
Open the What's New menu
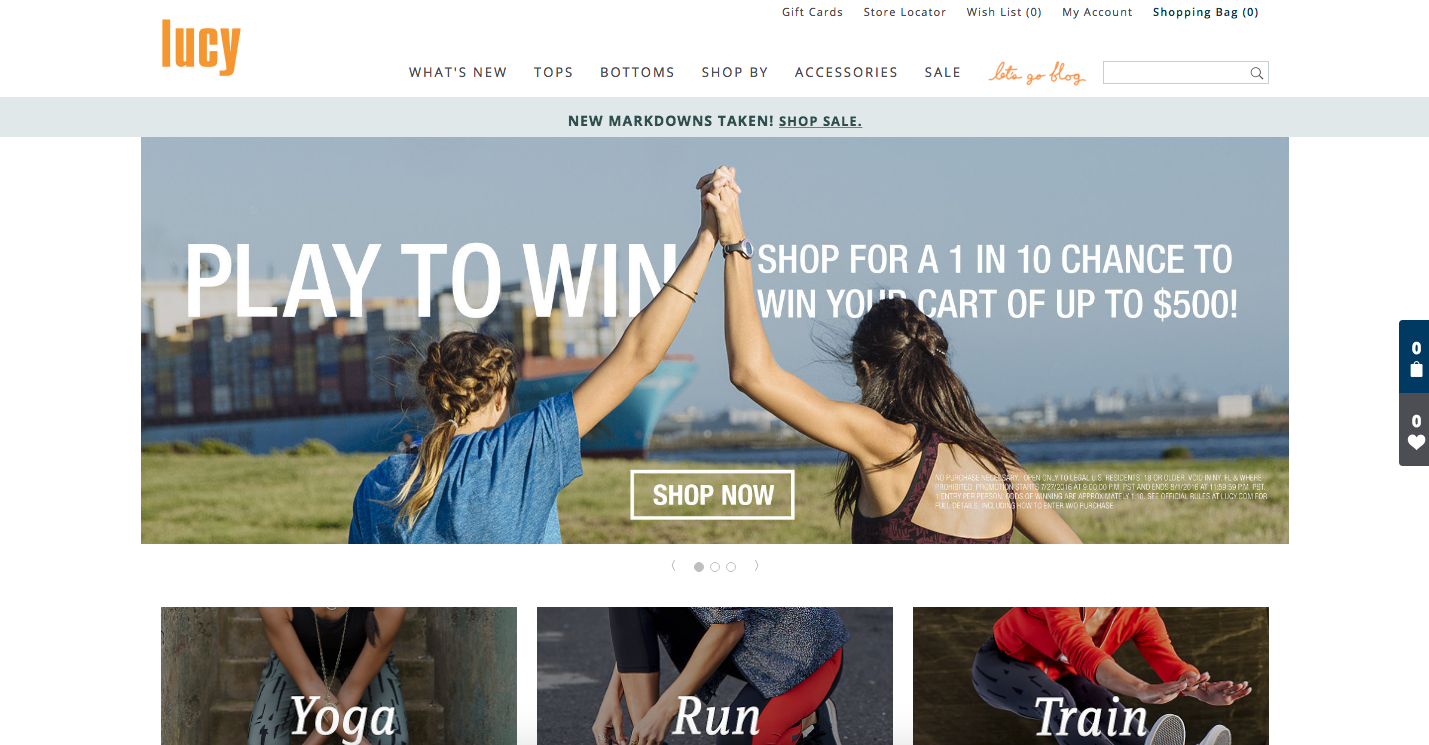(x=458, y=72)
